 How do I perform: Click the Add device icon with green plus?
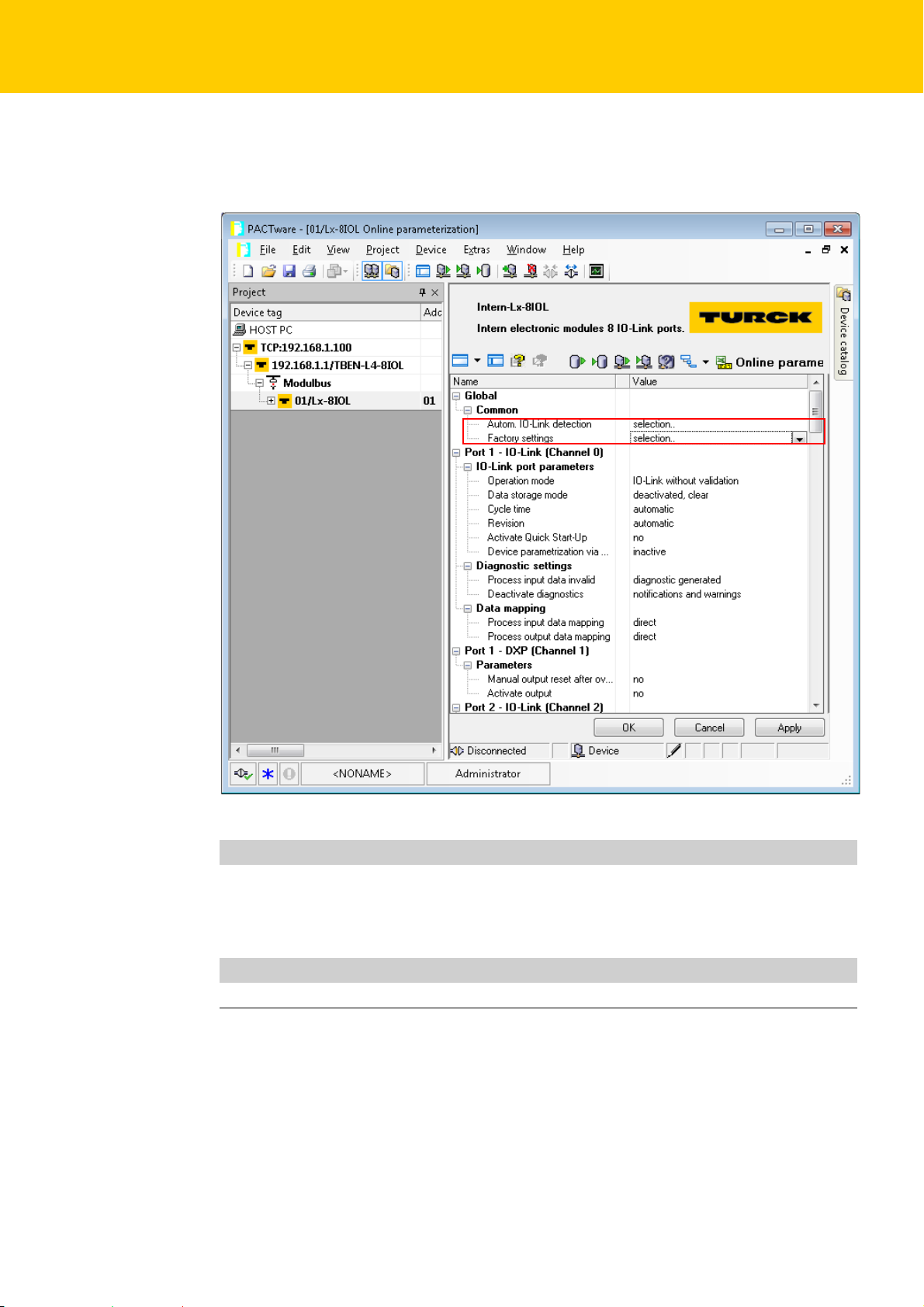(510, 271)
